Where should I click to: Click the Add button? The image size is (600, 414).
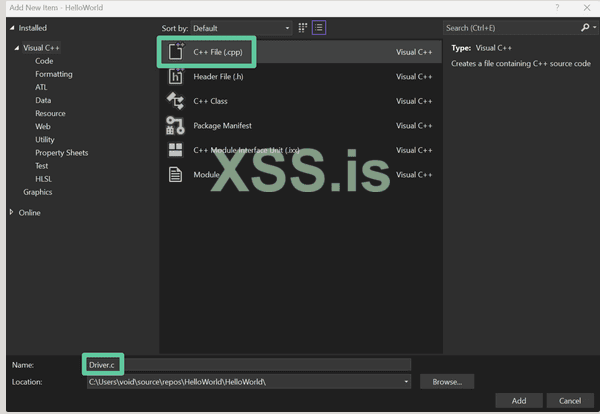[x=519, y=401]
